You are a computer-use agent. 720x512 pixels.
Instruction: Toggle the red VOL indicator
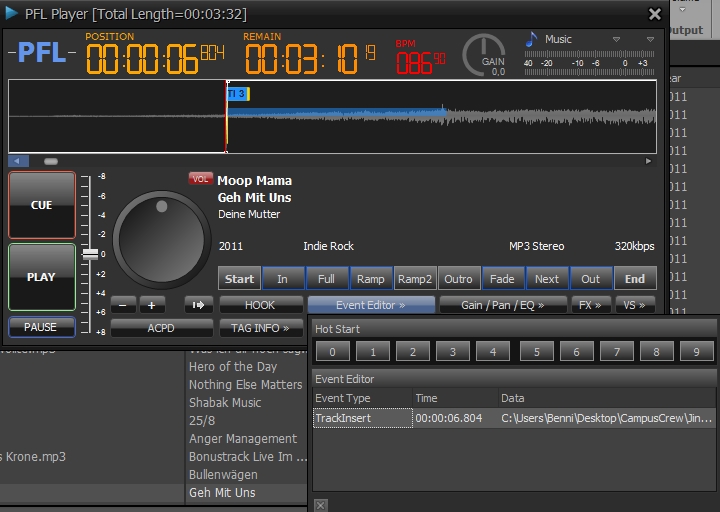coord(201,179)
